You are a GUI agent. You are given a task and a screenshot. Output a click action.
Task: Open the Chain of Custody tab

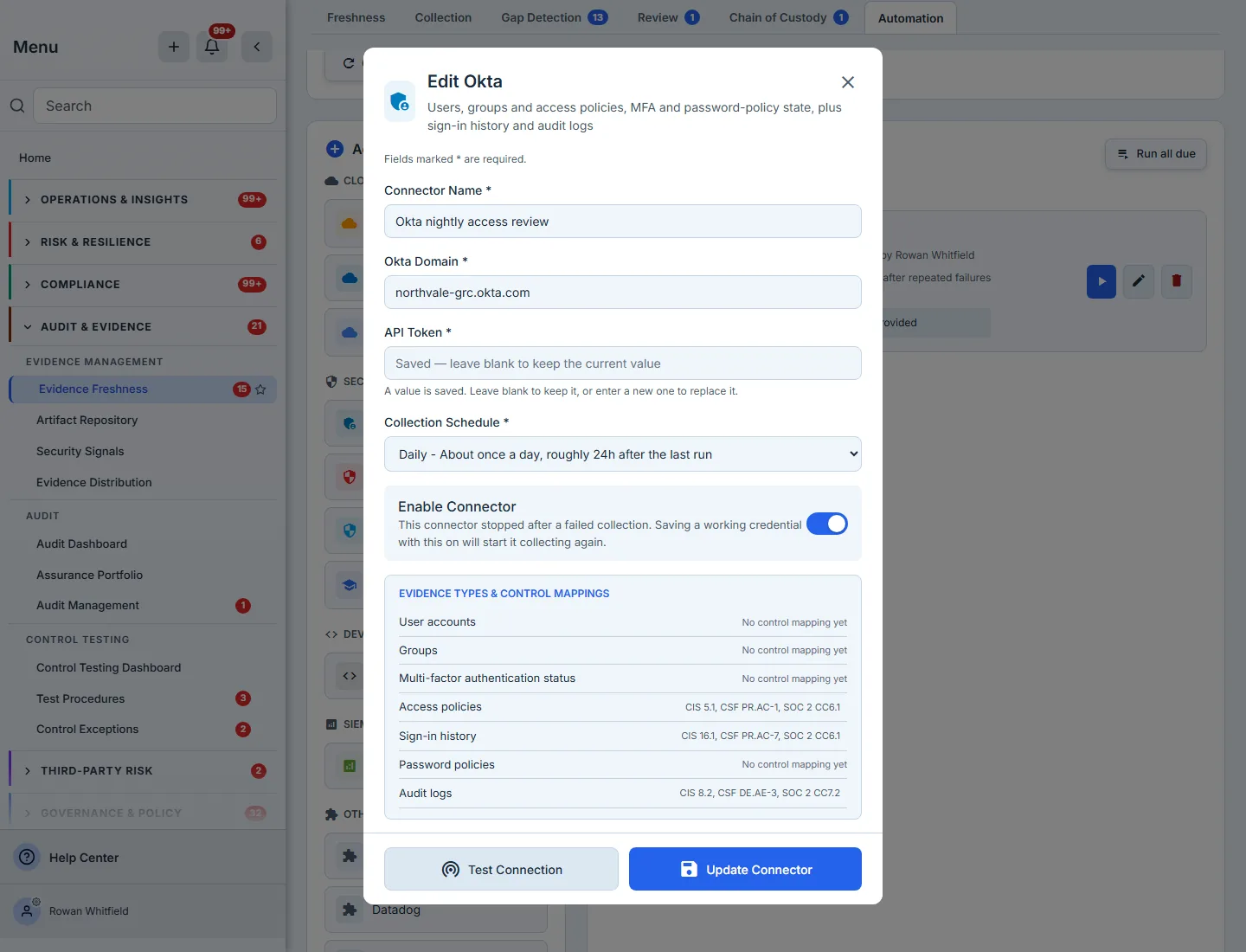click(788, 17)
